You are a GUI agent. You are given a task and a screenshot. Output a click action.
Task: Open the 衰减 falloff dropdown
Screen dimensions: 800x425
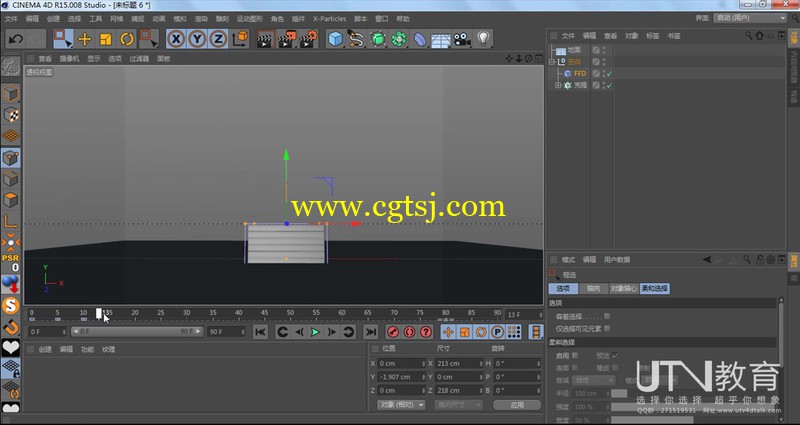pos(594,380)
